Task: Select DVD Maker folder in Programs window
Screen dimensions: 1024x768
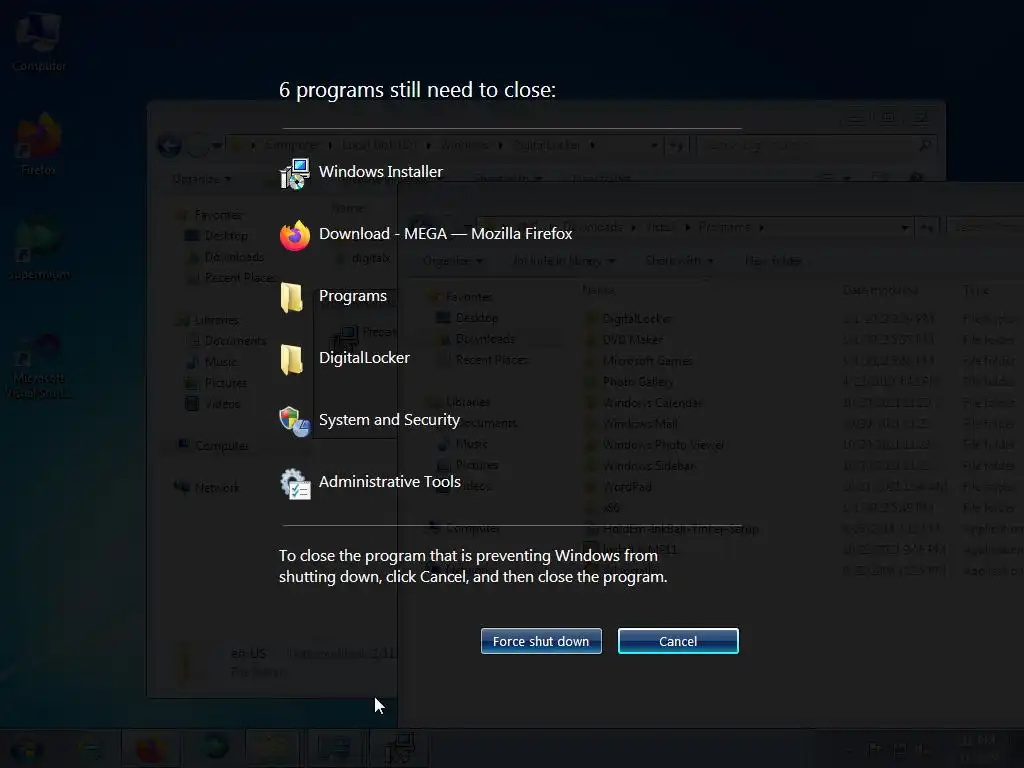Action: [x=625, y=340]
